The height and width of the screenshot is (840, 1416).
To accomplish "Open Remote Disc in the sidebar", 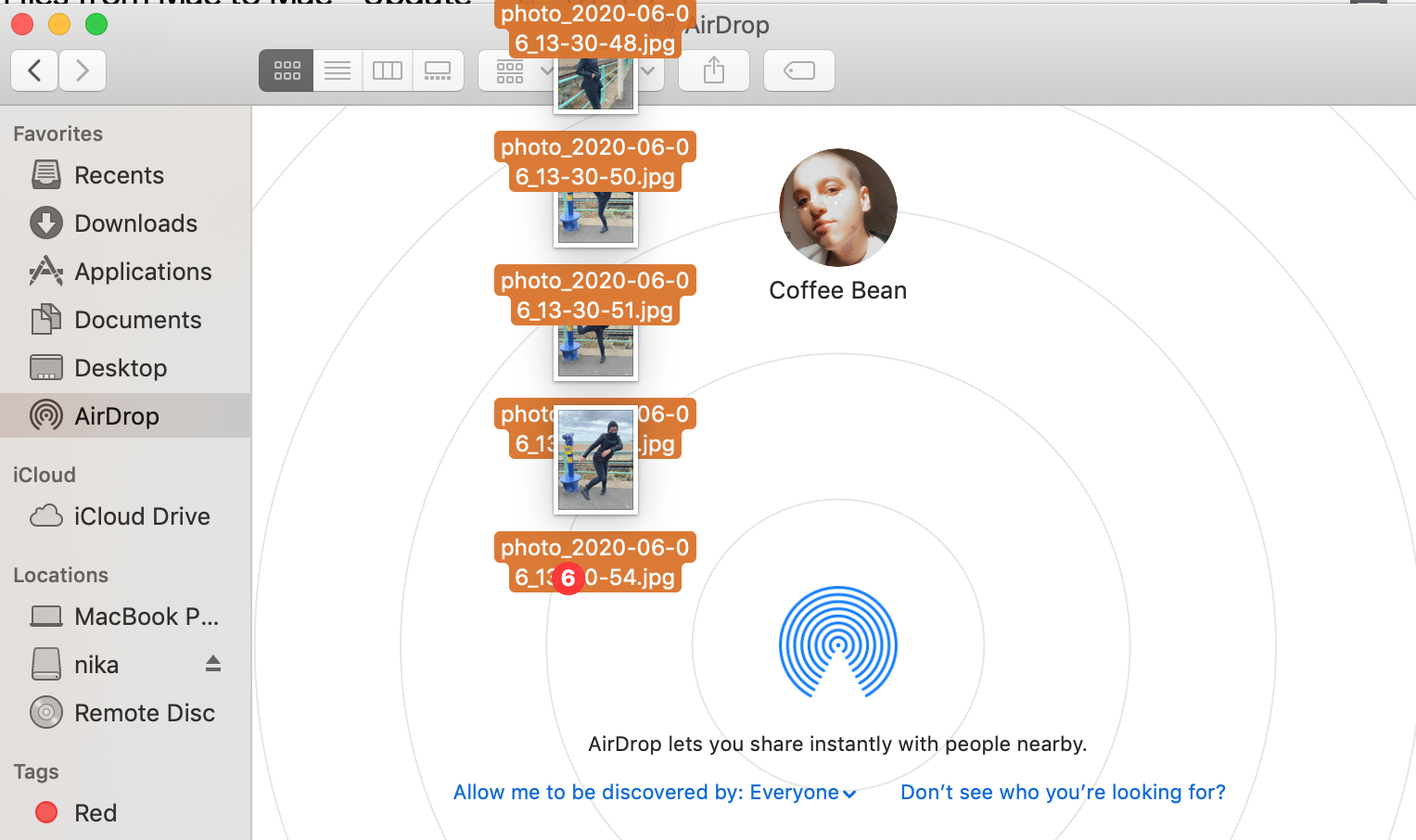I will click(x=125, y=713).
